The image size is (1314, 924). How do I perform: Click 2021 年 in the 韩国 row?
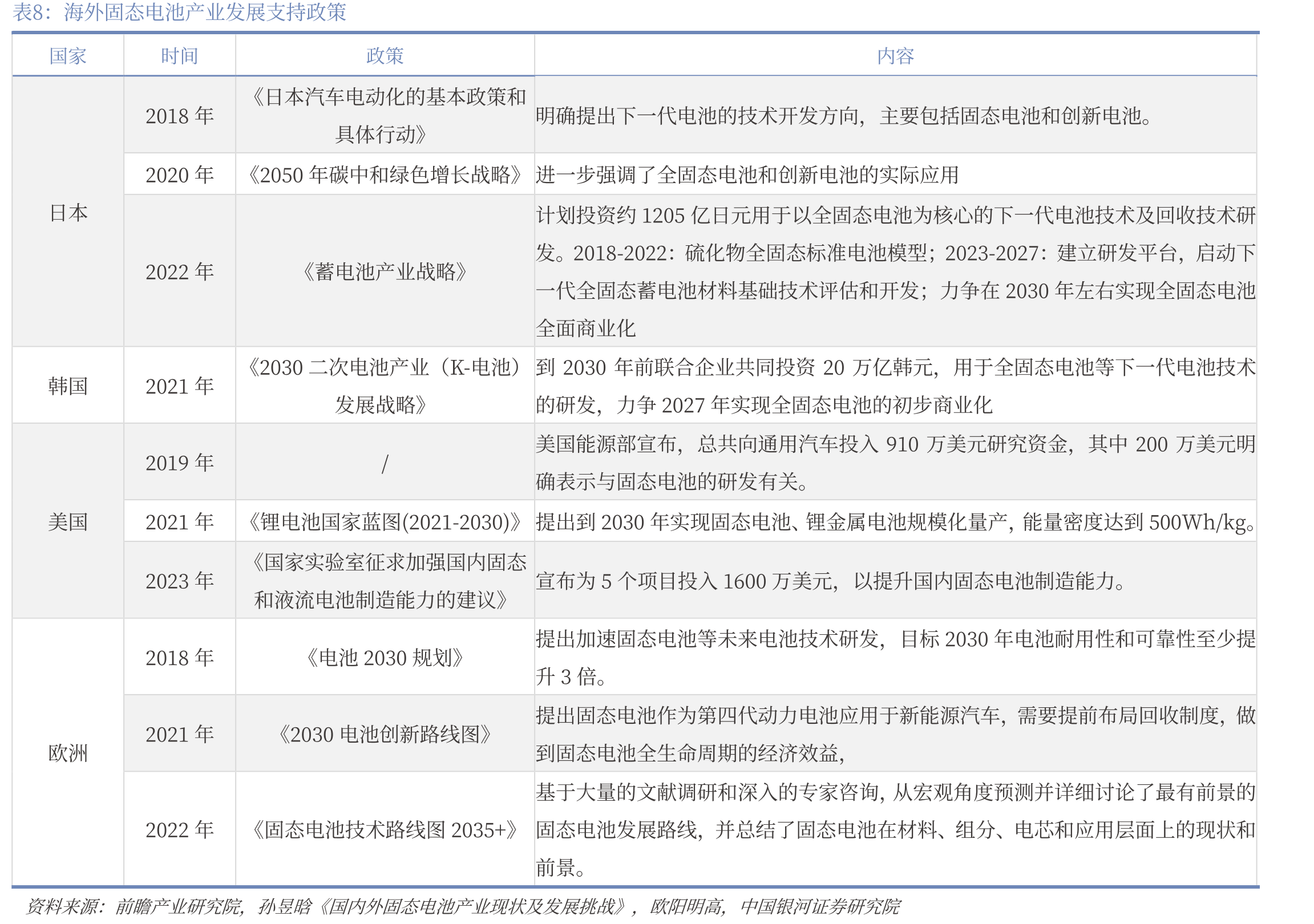coord(179,386)
